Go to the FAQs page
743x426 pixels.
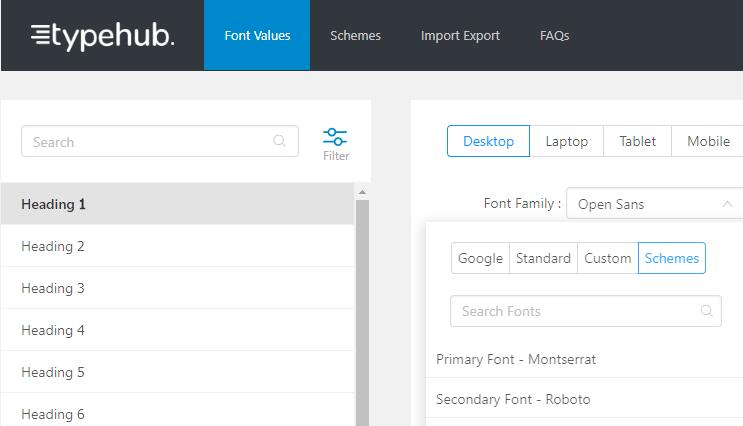point(554,36)
